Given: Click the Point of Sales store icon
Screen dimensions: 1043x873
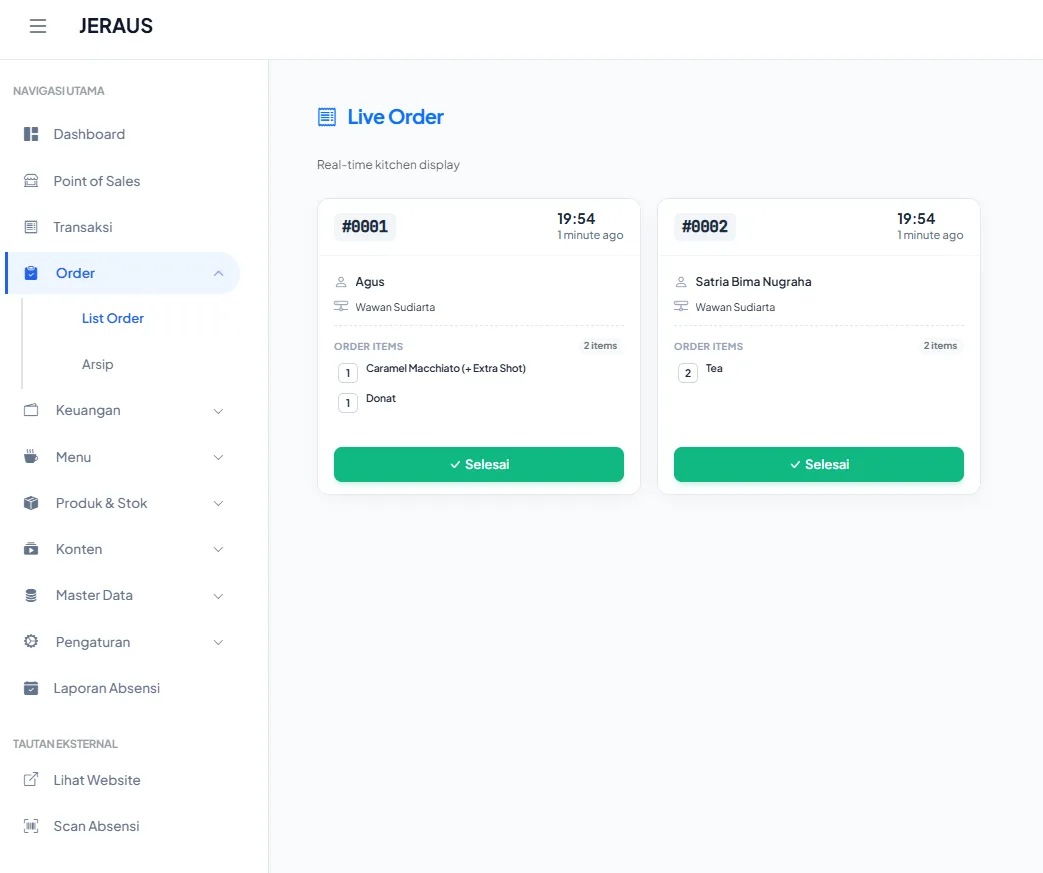Looking at the screenshot, I should (31, 181).
